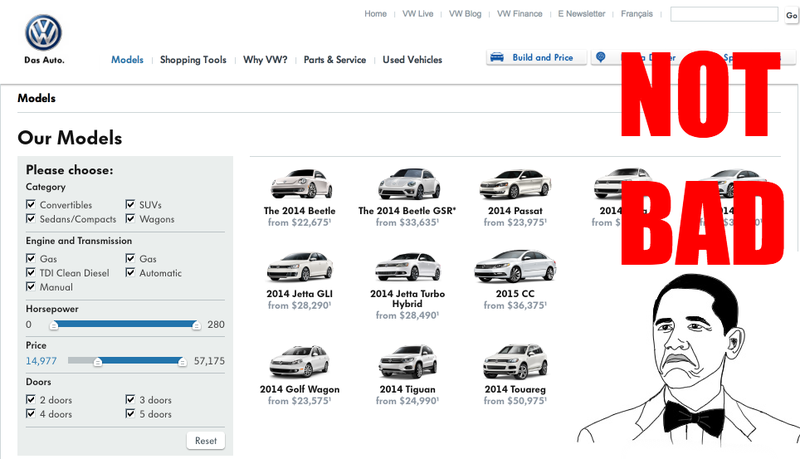The image size is (800, 459).
Task: Uncheck the 2 doors checkbox
Action: (x=31, y=399)
